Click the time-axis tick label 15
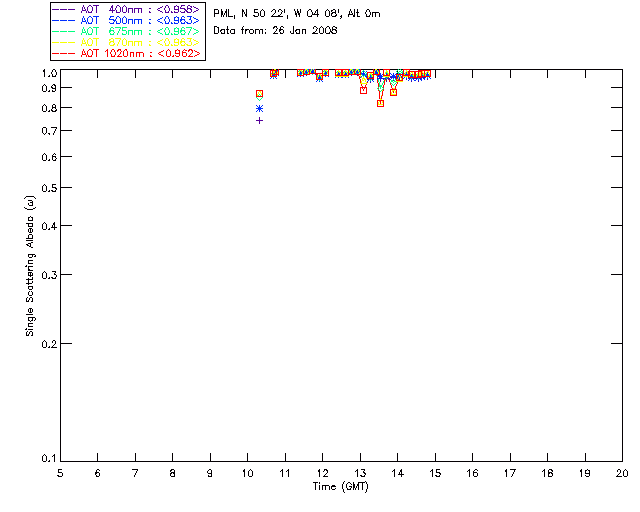 tap(435, 473)
